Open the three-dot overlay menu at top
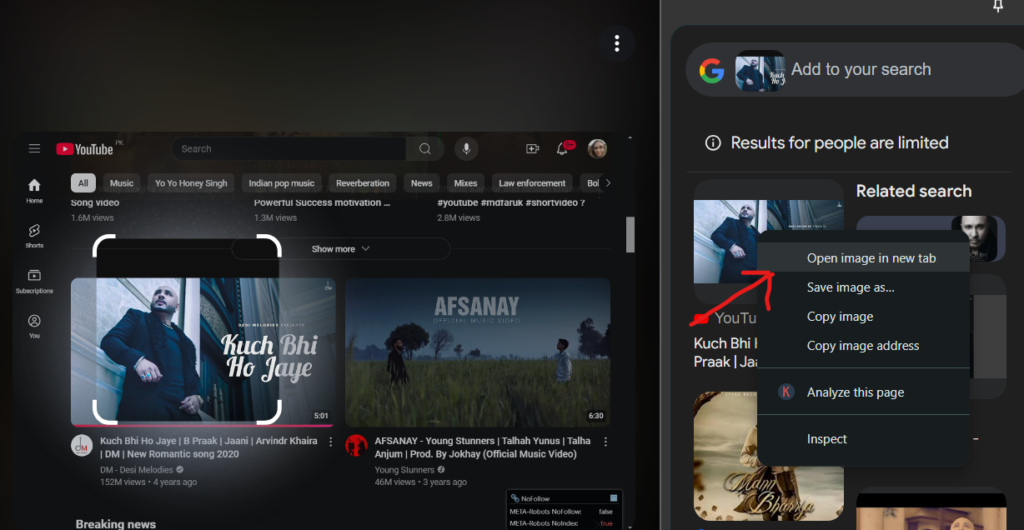Image resolution: width=1024 pixels, height=530 pixels. pos(616,44)
